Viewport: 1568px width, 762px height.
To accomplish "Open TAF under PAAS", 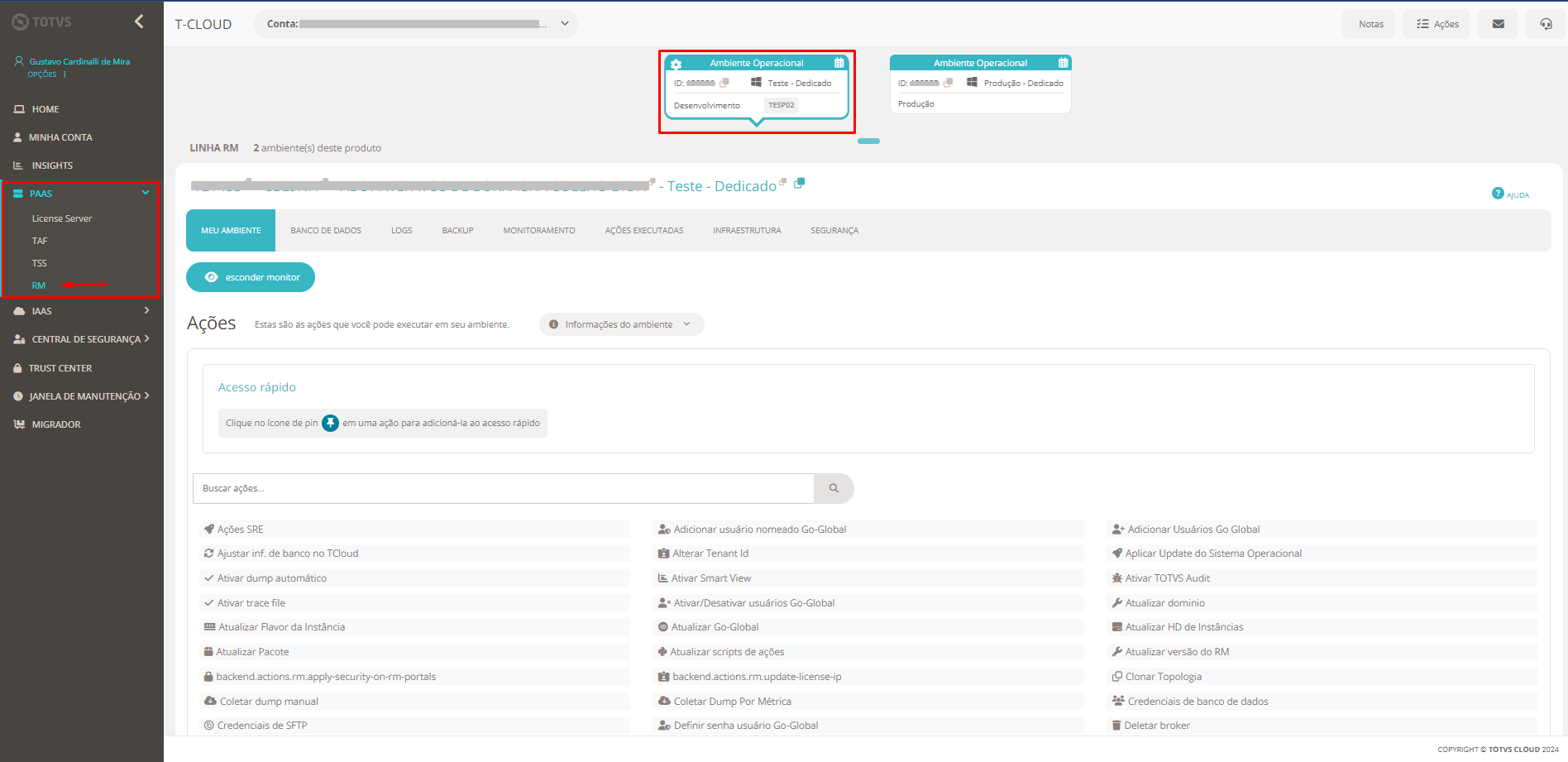I will coord(40,241).
